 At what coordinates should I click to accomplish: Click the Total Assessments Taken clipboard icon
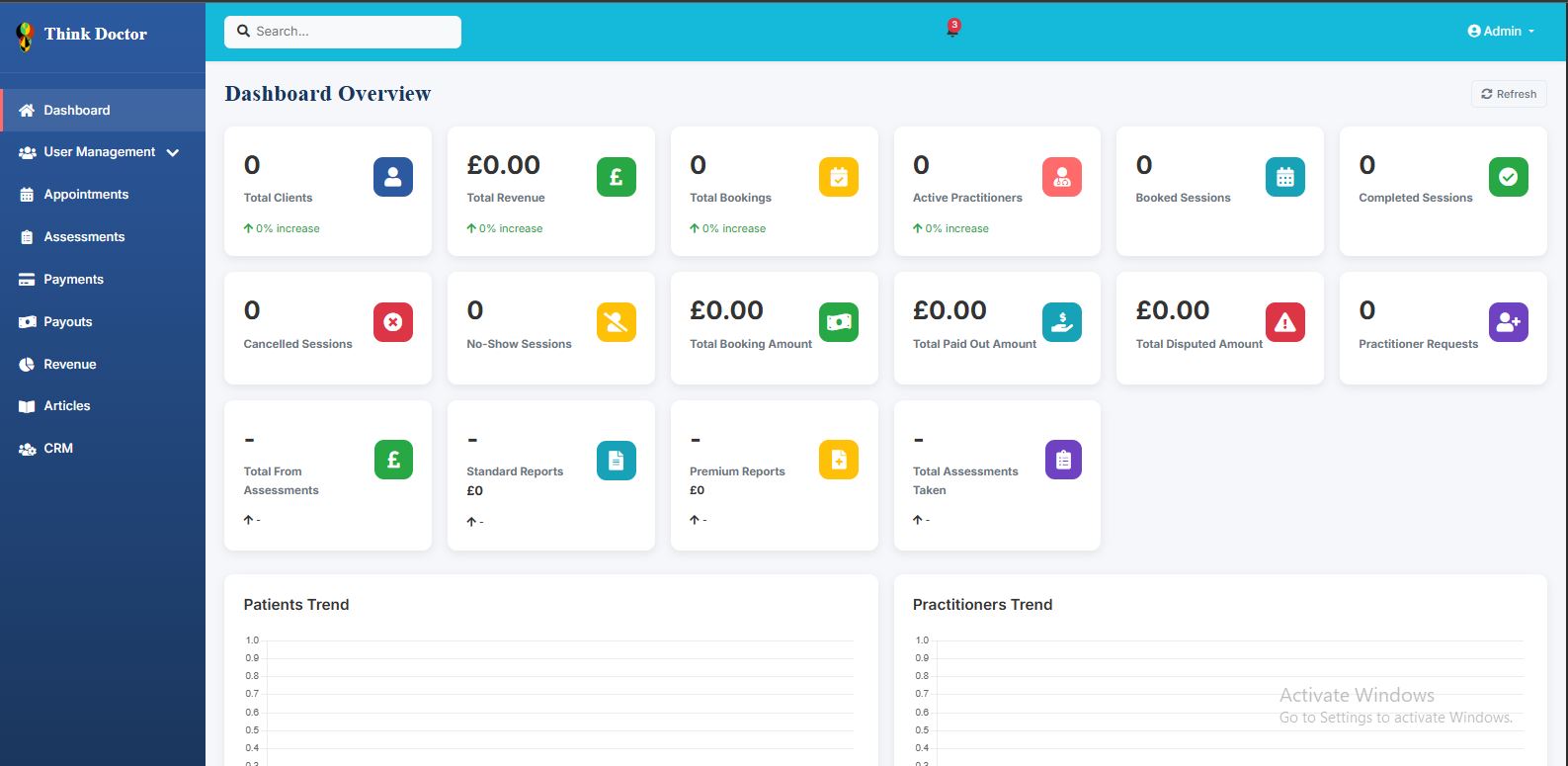(1063, 460)
